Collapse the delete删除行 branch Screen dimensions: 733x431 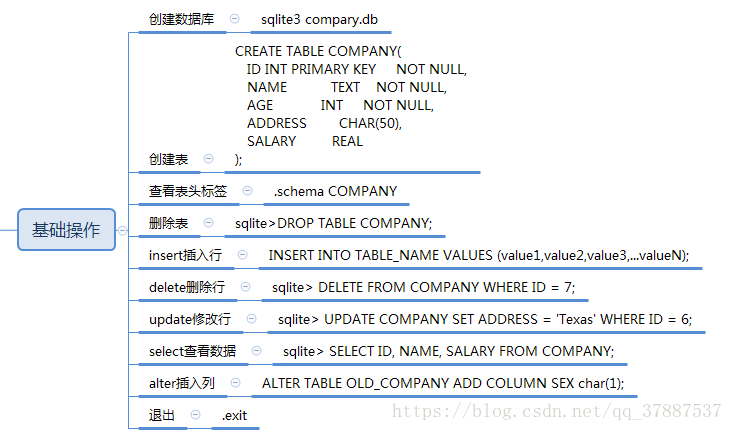pos(245,287)
